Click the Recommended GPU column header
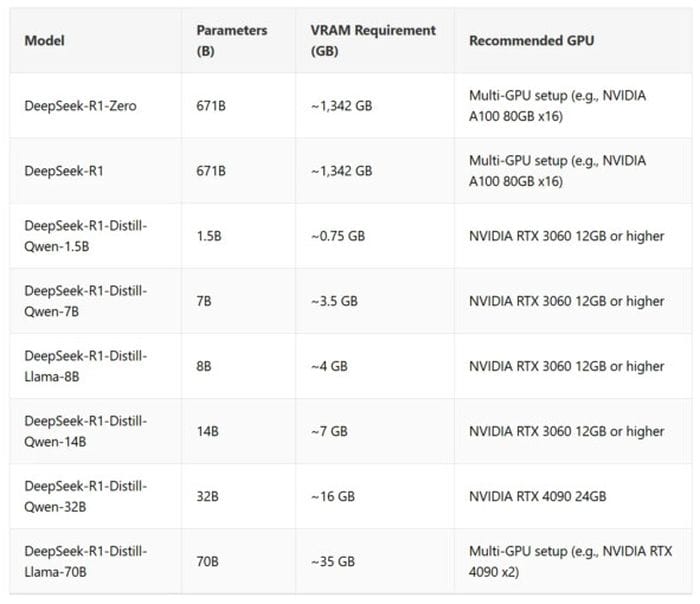The width and height of the screenshot is (700, 604). pos(531,41)
